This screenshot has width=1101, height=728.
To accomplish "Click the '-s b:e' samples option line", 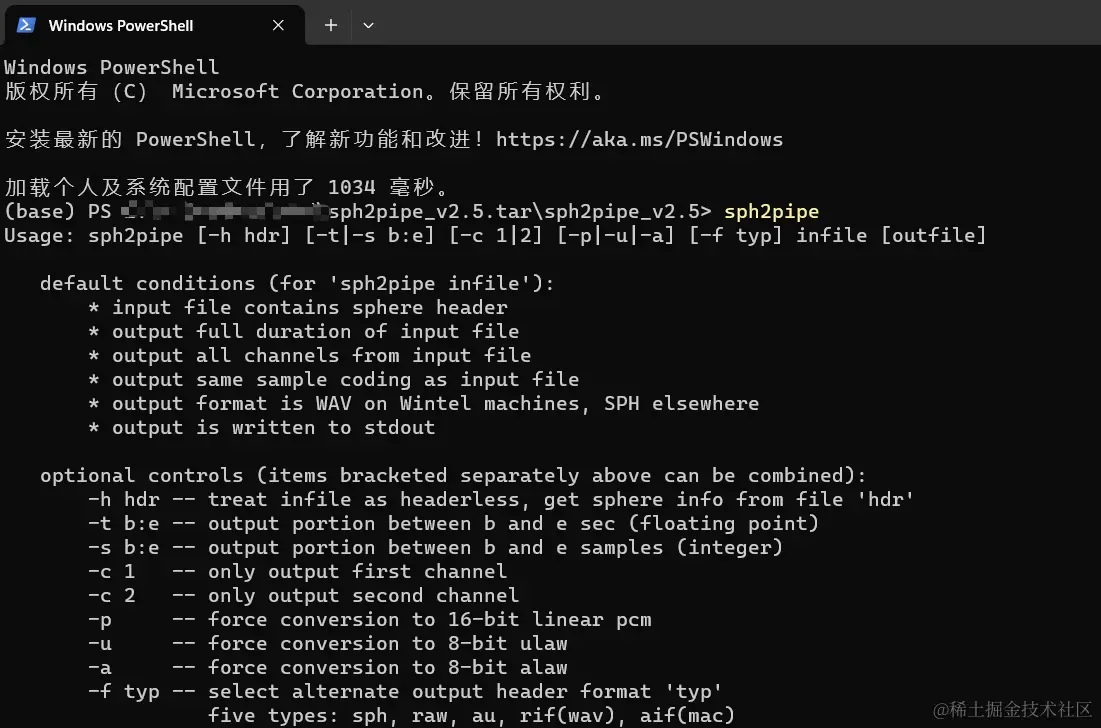I will pos(435,547).
